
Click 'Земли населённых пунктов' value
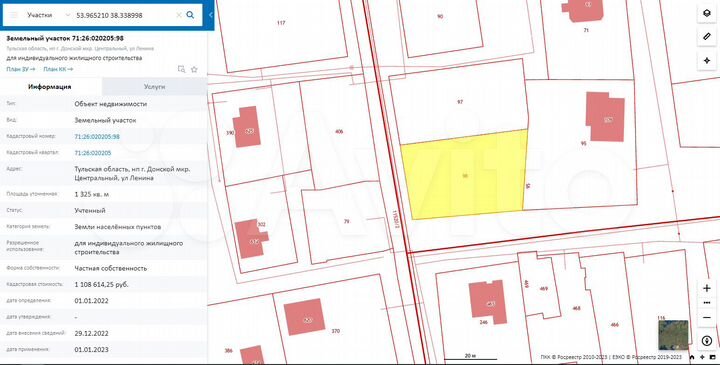click(118, 226)
